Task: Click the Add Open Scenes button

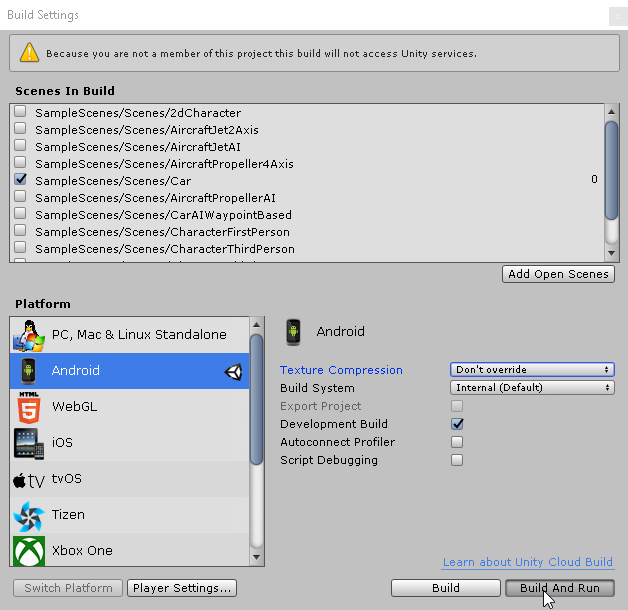Action: click(558, 274)
